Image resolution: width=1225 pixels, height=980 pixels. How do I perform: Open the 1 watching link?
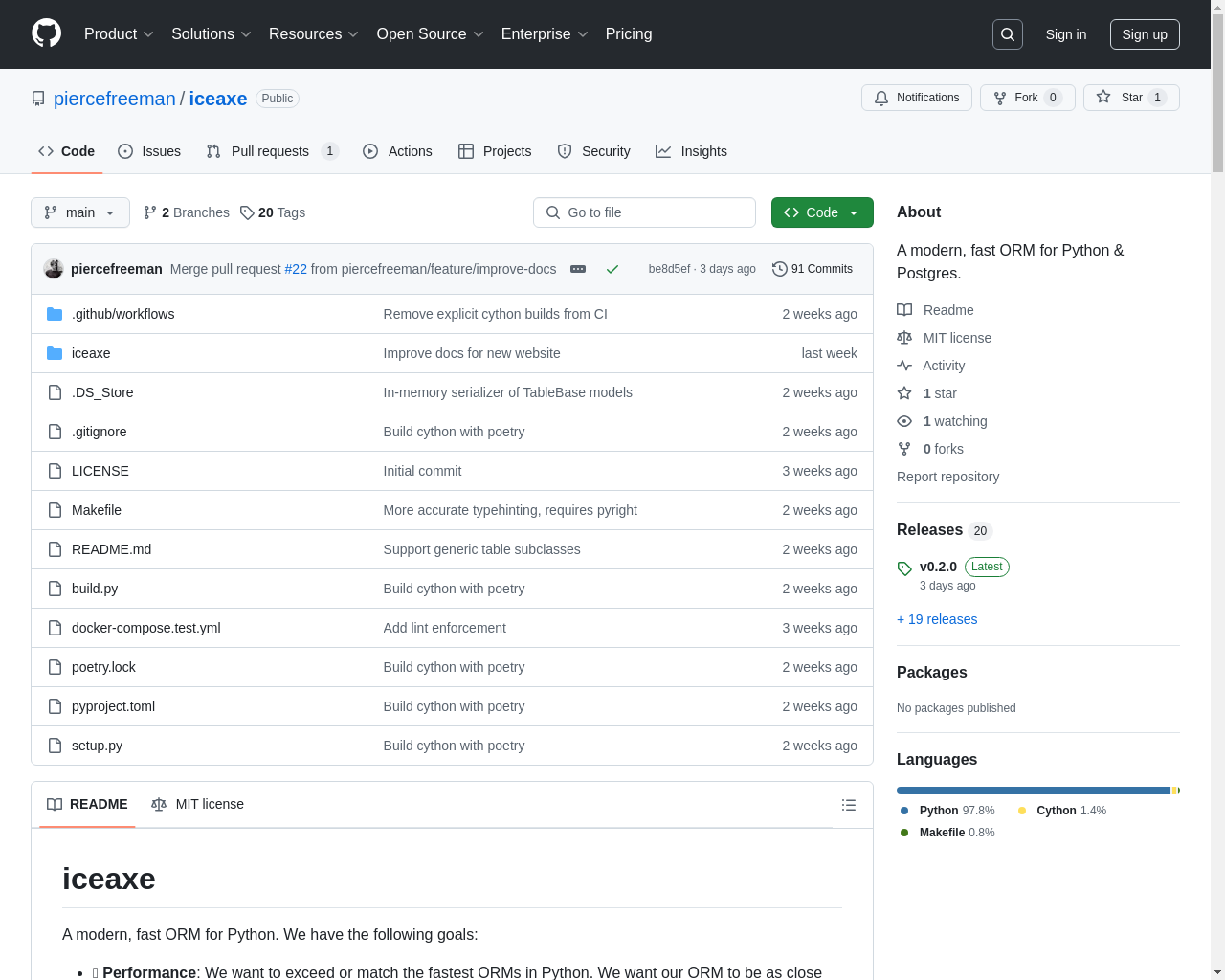point(942,421)
